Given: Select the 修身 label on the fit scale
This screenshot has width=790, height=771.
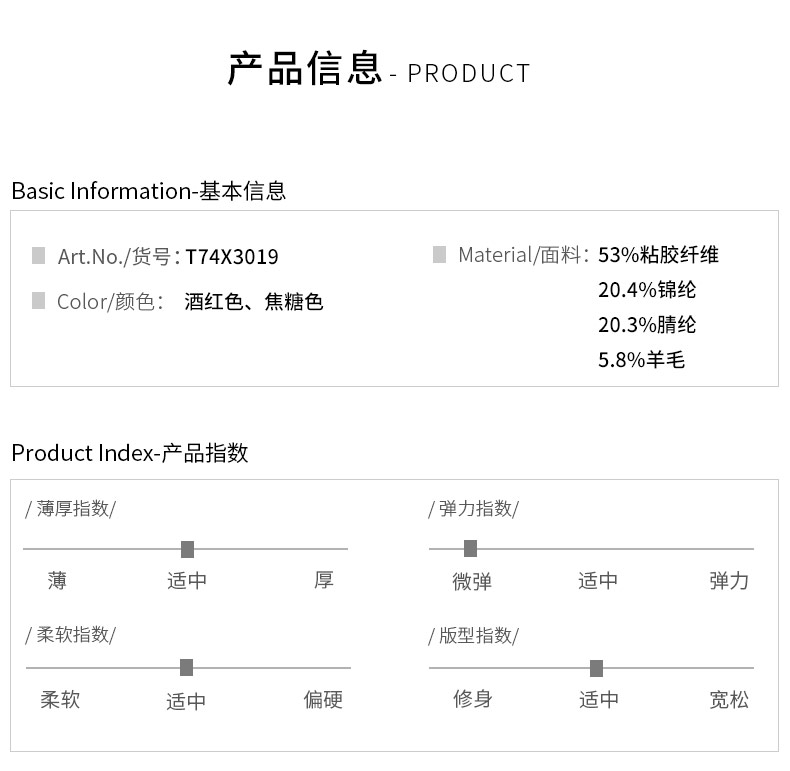Looking at the screenshot, I should [472, 700].
